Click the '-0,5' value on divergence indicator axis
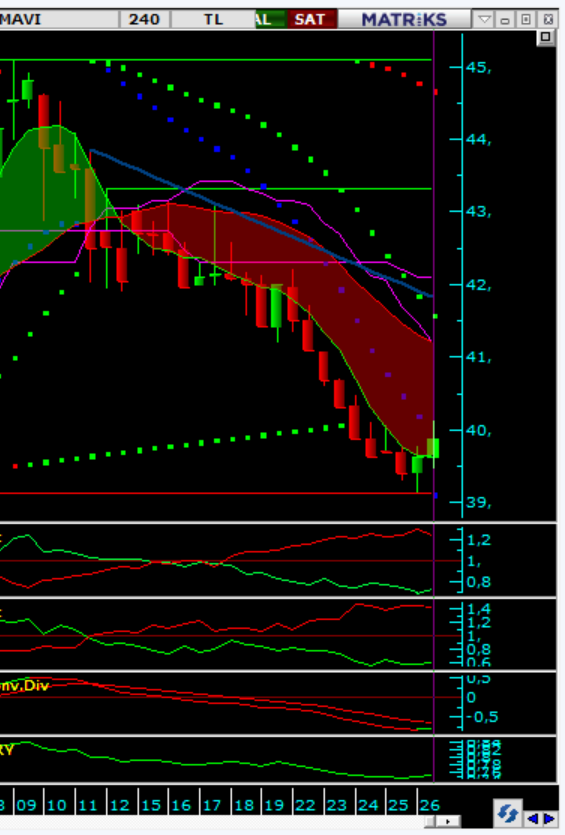This screenshot has height=835, width=565. [482, 717]
